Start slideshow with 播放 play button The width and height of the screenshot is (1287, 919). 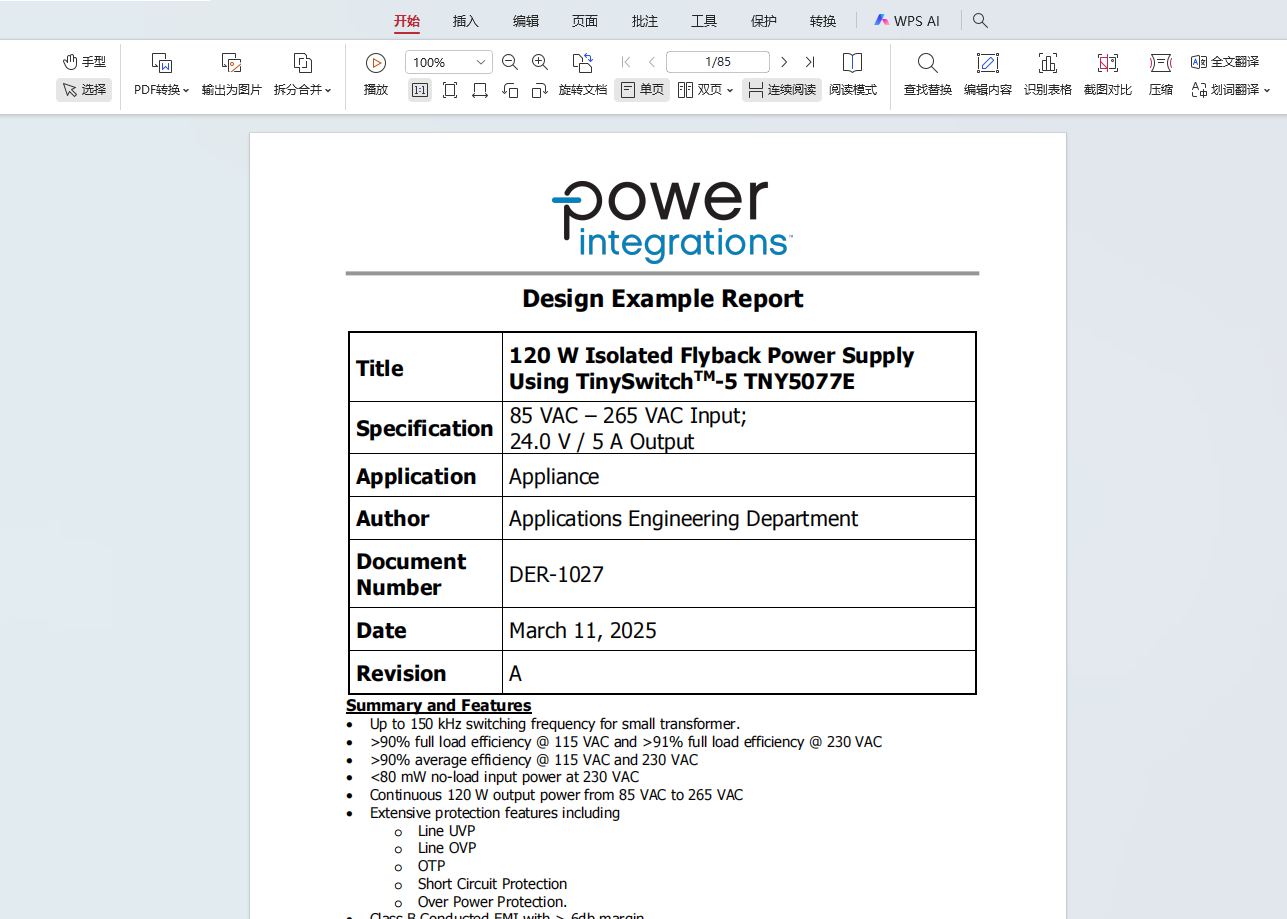point(376,75)
